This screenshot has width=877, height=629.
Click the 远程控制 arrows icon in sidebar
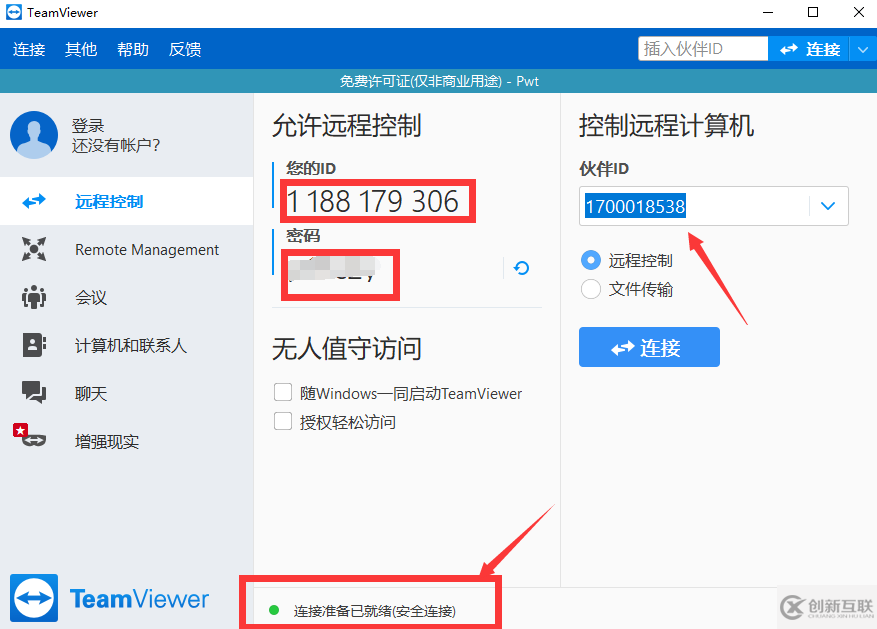click(34, 201)
